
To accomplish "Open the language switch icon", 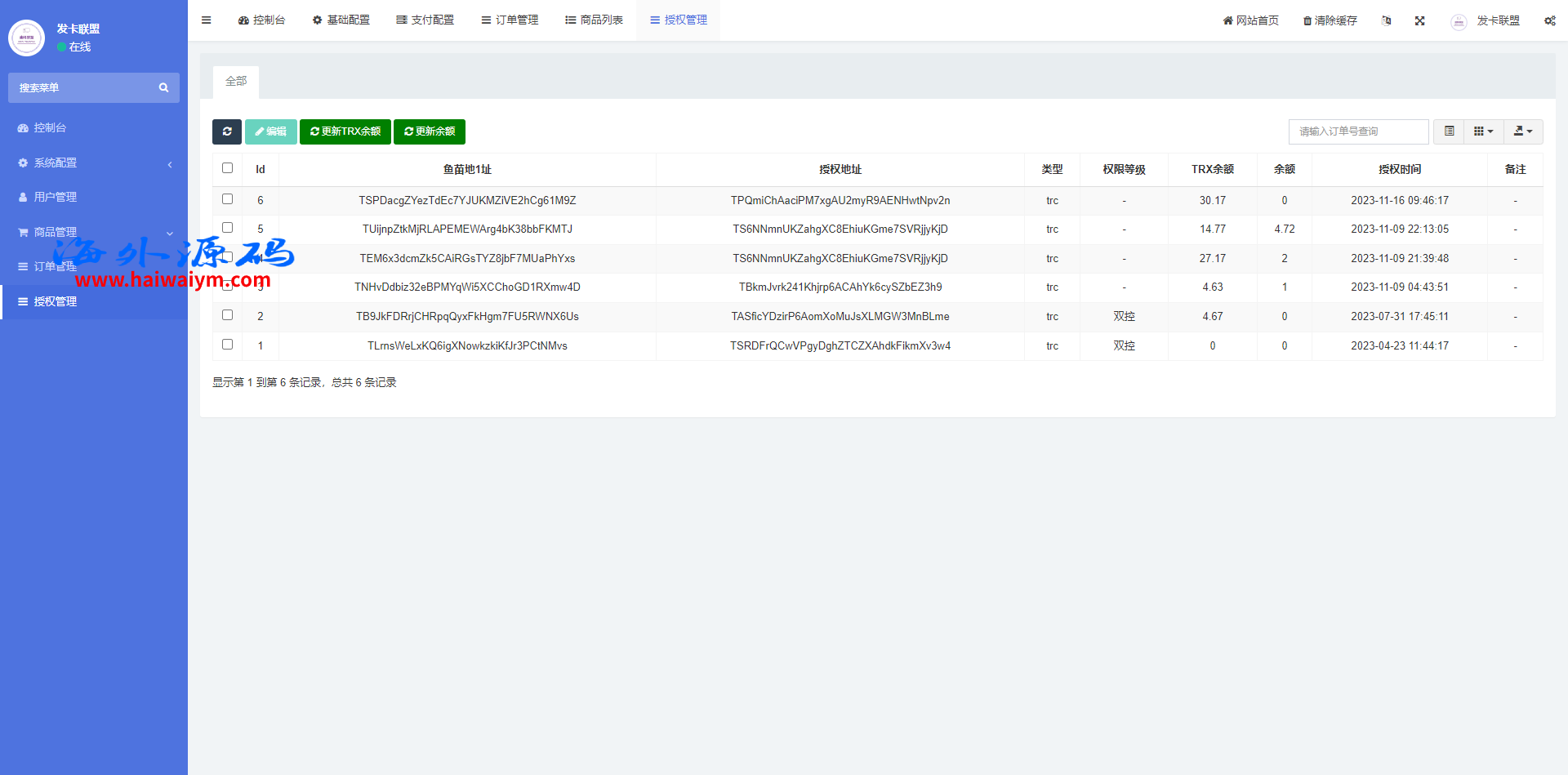I will [x=1386, y=21].
